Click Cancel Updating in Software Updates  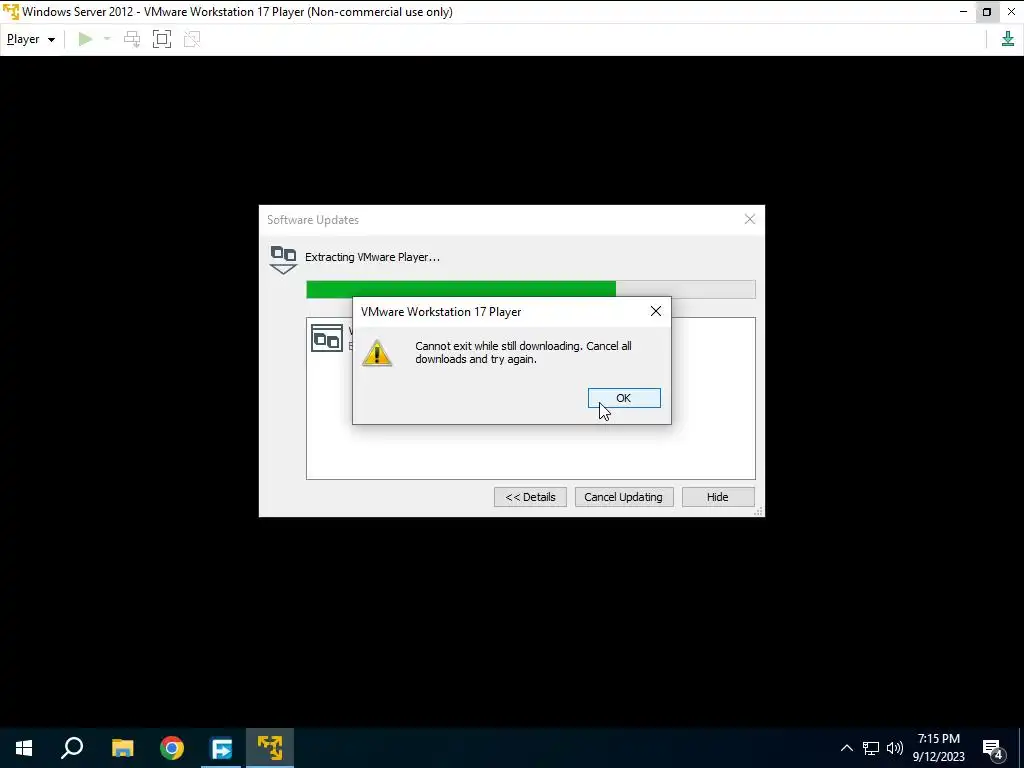click(x=624, y=497)
